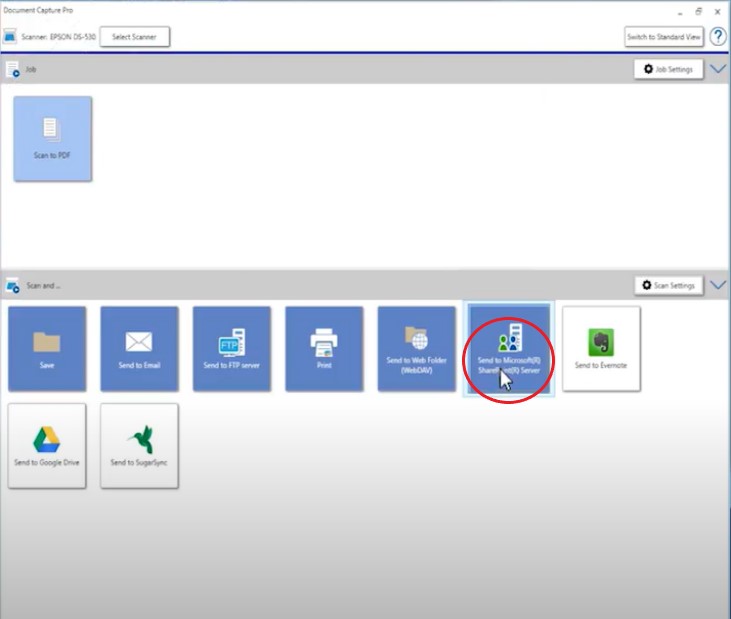Select Send to Web Folder (WebDAV) tile
The width and height of the screenshot is (731, 619).
(x=416, y=348)
